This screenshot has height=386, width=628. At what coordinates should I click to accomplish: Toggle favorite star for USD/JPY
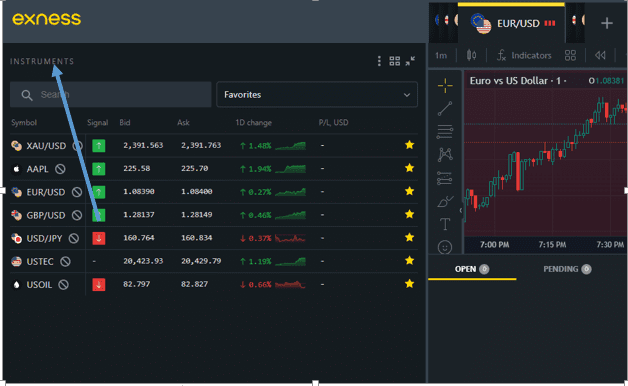click(409, 237)
